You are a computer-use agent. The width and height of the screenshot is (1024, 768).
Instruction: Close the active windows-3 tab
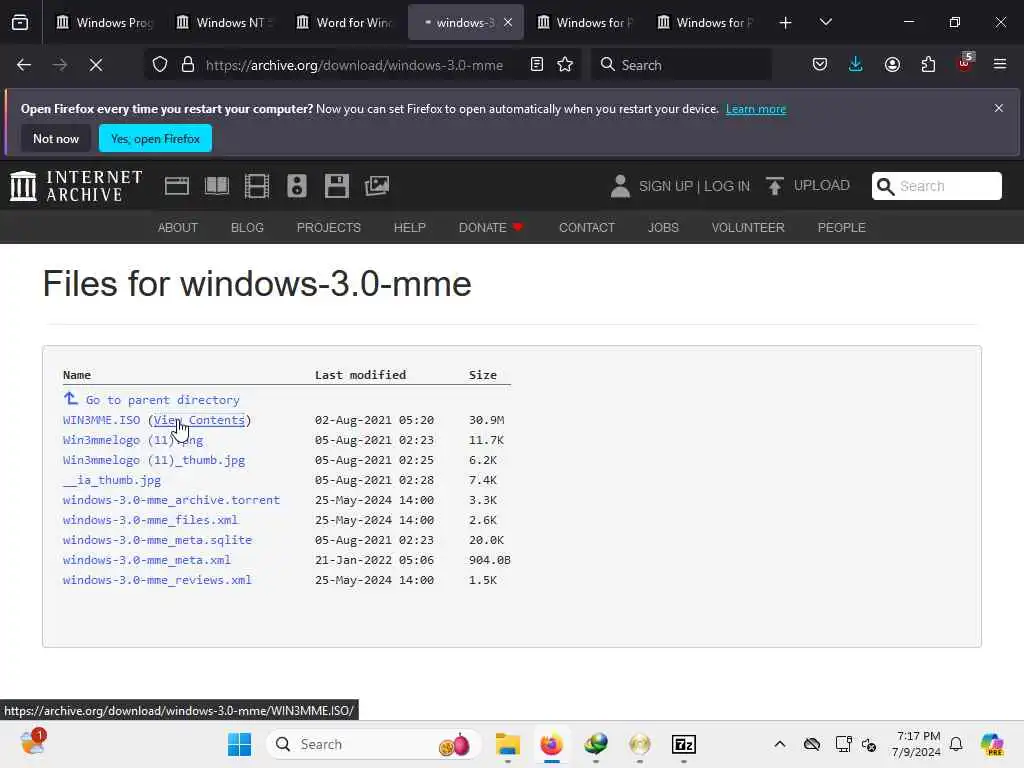(508, 22)
